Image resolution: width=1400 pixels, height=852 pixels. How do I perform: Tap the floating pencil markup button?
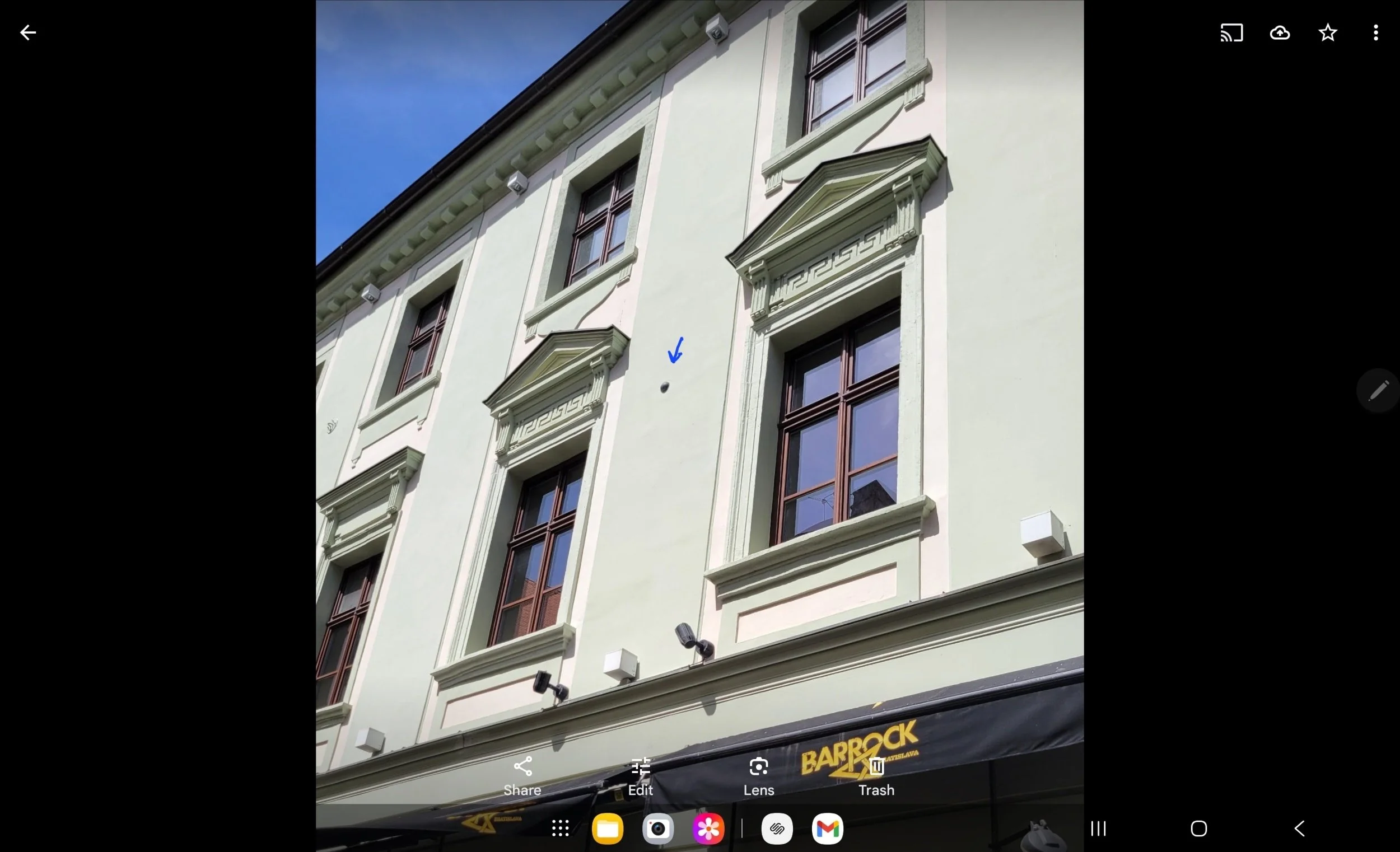[1378, 391]
